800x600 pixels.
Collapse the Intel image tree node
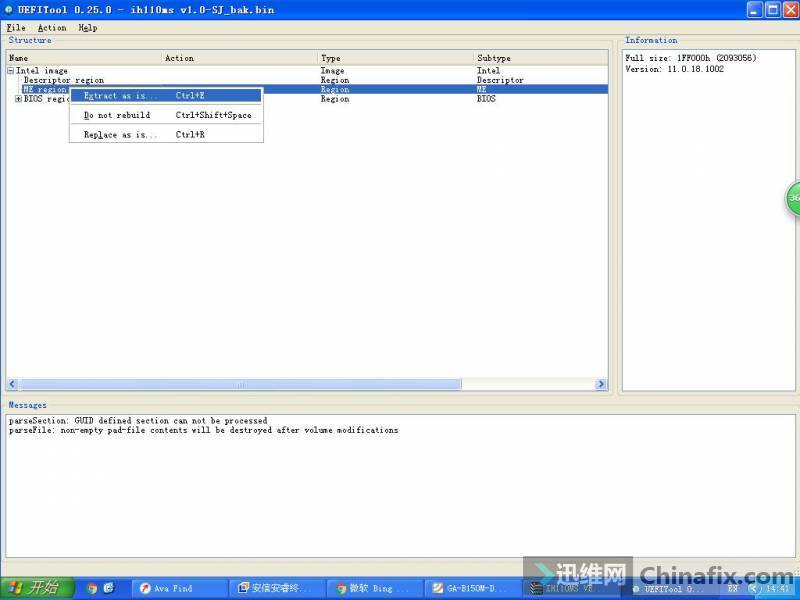click(11, 71)
